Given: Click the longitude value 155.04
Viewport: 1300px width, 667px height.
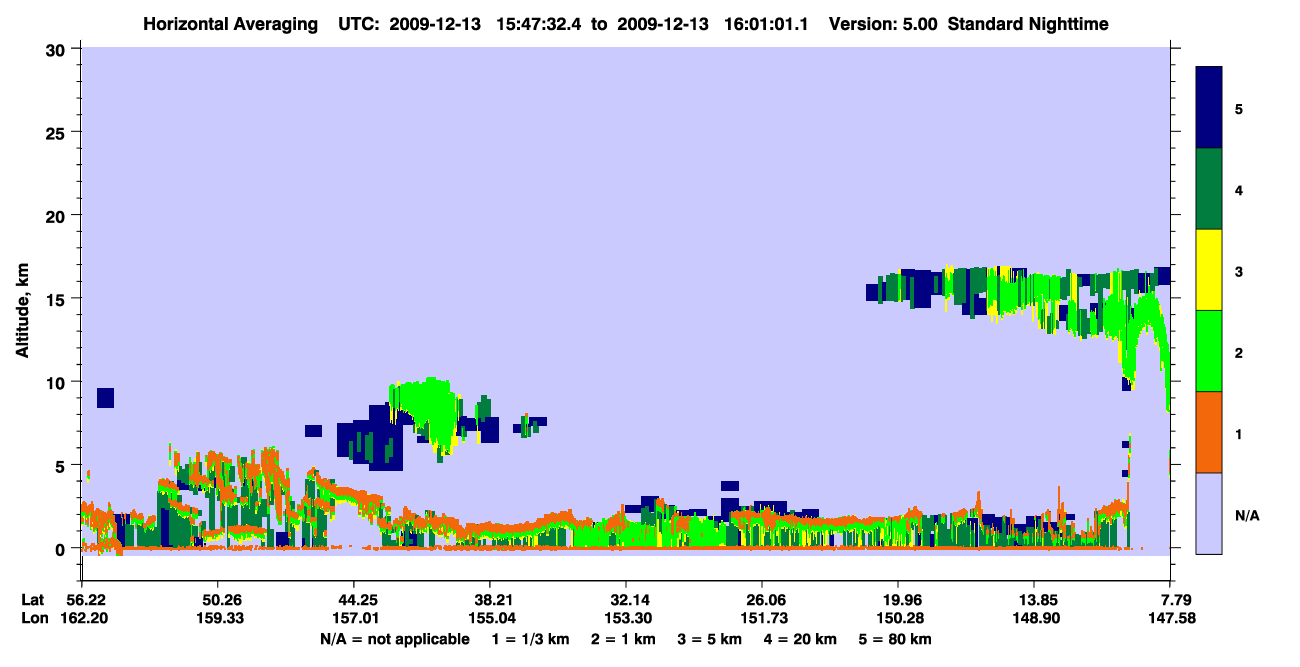Looking at the screenshot, I should (490, 618).
